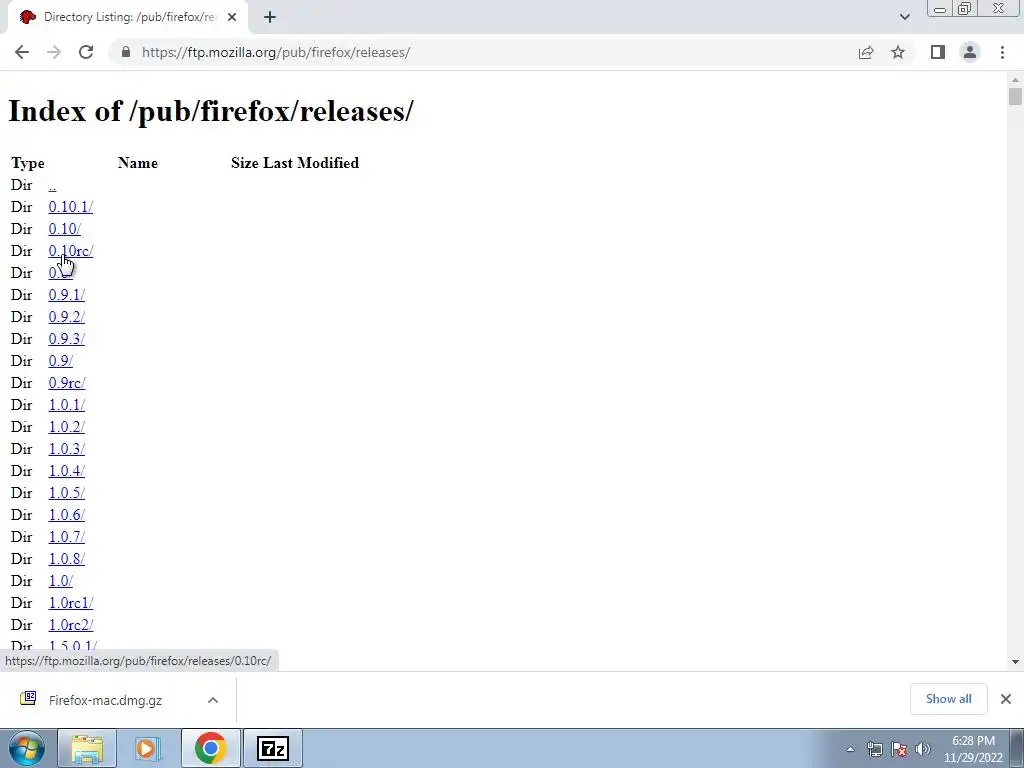Screen dimensions: 1024x768
Task: Open the Chrome three-dot menu
Action: point(1002,52)
